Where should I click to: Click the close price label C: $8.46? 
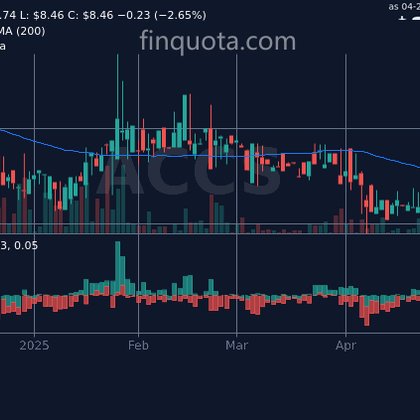(x=90, y=15)
